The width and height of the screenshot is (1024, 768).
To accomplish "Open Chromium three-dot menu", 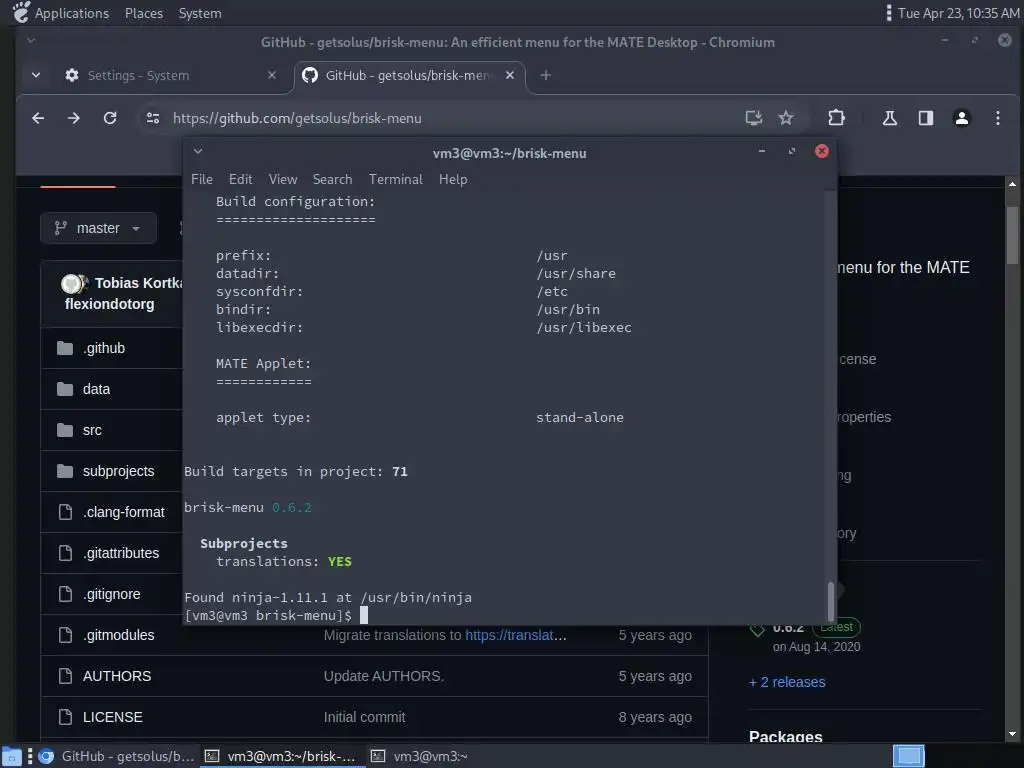I will (x=998, y=118).
